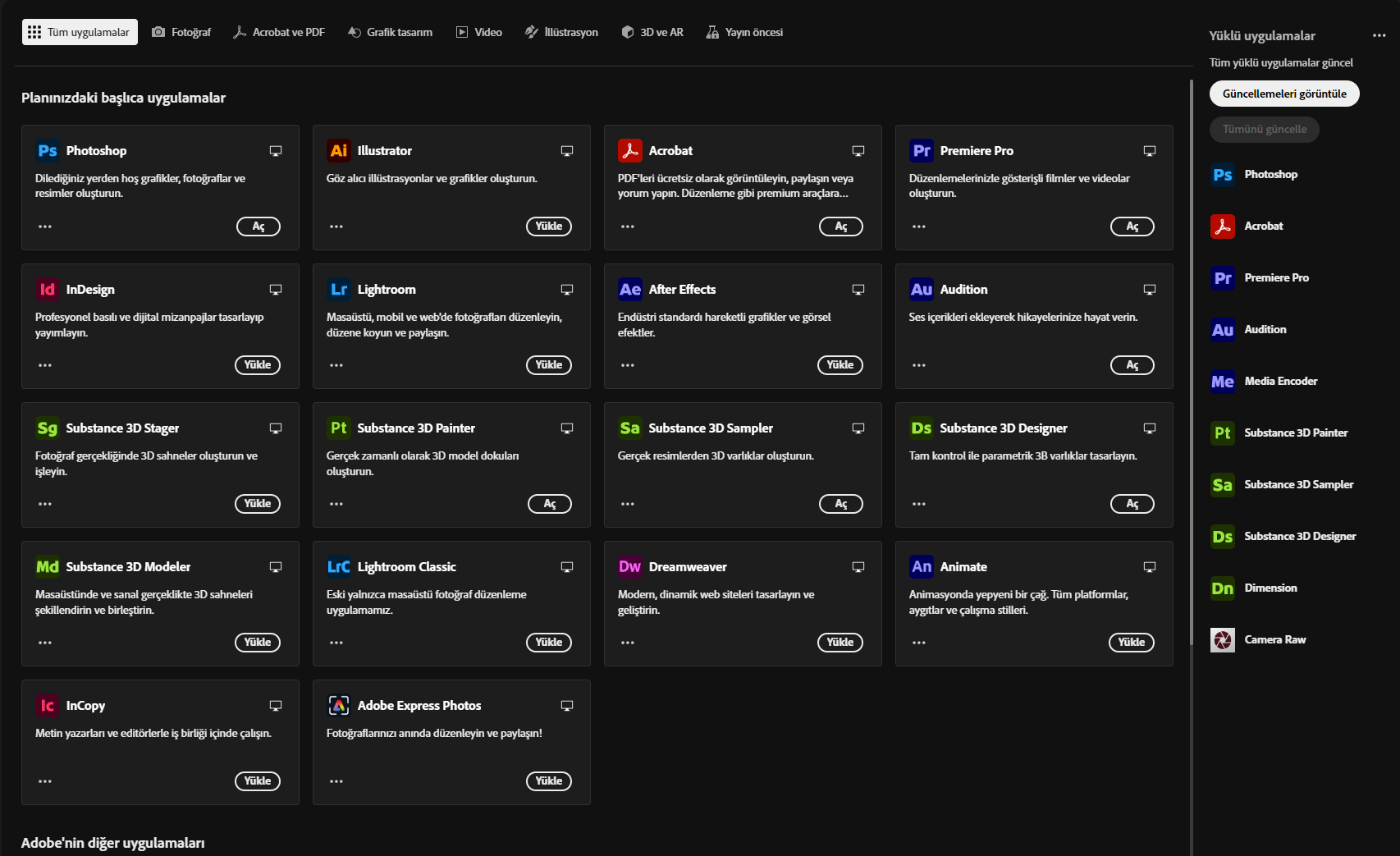Click the After Effects app icon
The image size is (1400, 856).
(630, 290)
